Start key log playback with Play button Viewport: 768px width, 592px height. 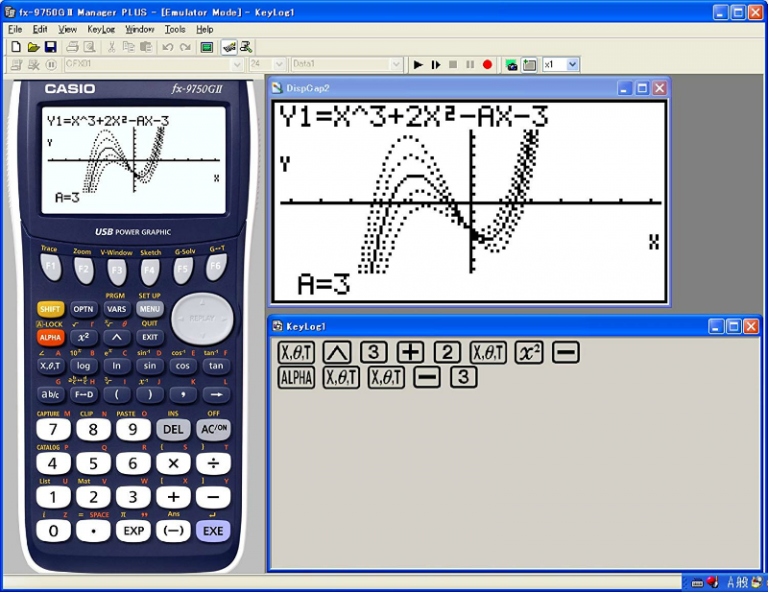(418, 64)
